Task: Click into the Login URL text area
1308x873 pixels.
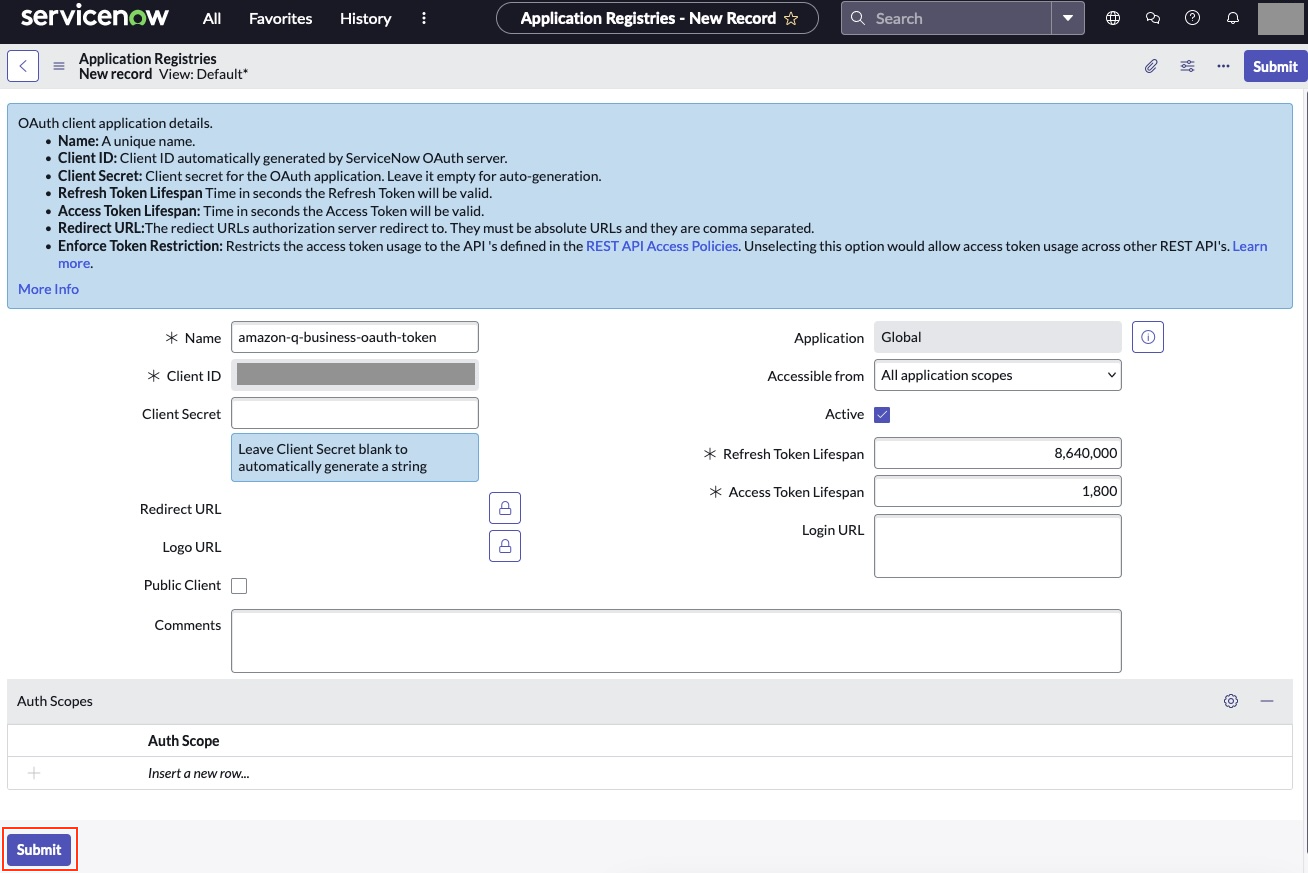Action: click(998, 546)
